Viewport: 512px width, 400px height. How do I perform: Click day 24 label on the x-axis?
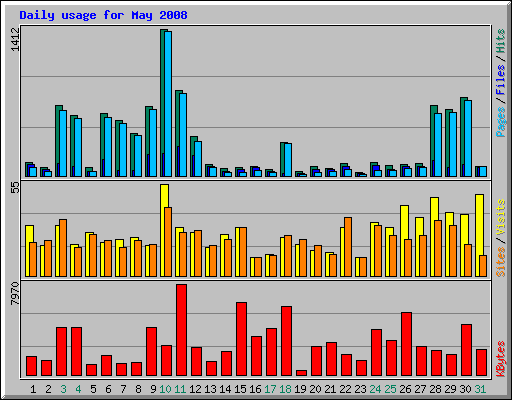click(375, 389)
